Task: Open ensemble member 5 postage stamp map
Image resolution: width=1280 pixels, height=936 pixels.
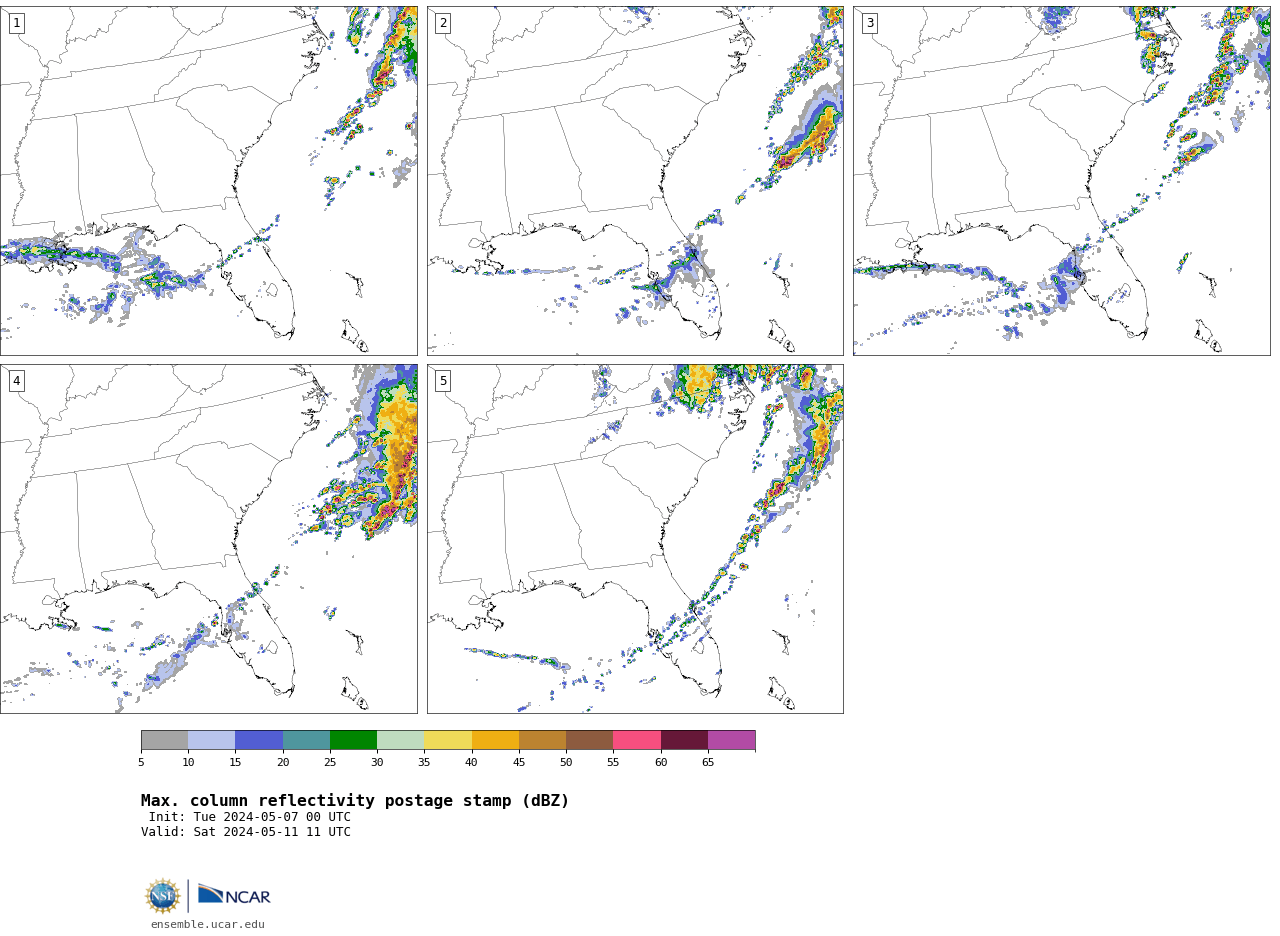Action: 635,539
